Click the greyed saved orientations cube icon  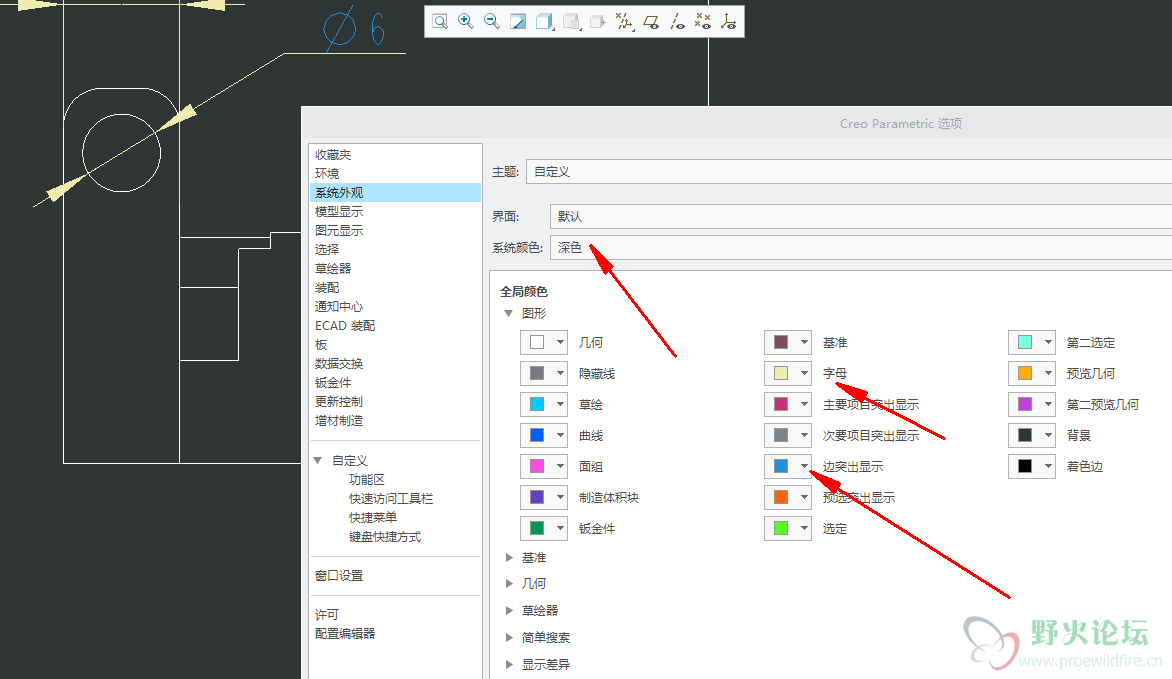tap(571, 22)
